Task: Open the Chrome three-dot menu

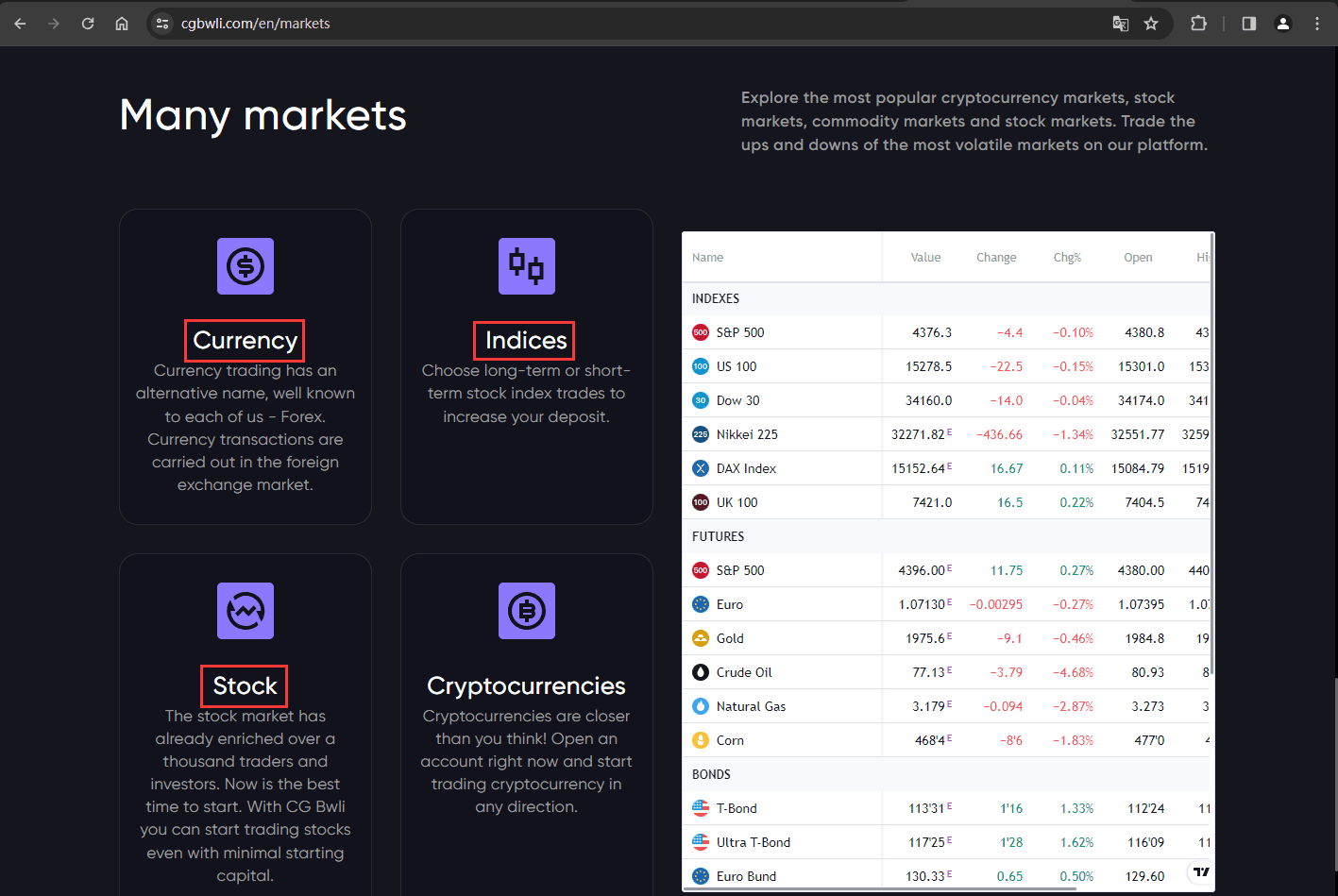Action: (1317, 24)
